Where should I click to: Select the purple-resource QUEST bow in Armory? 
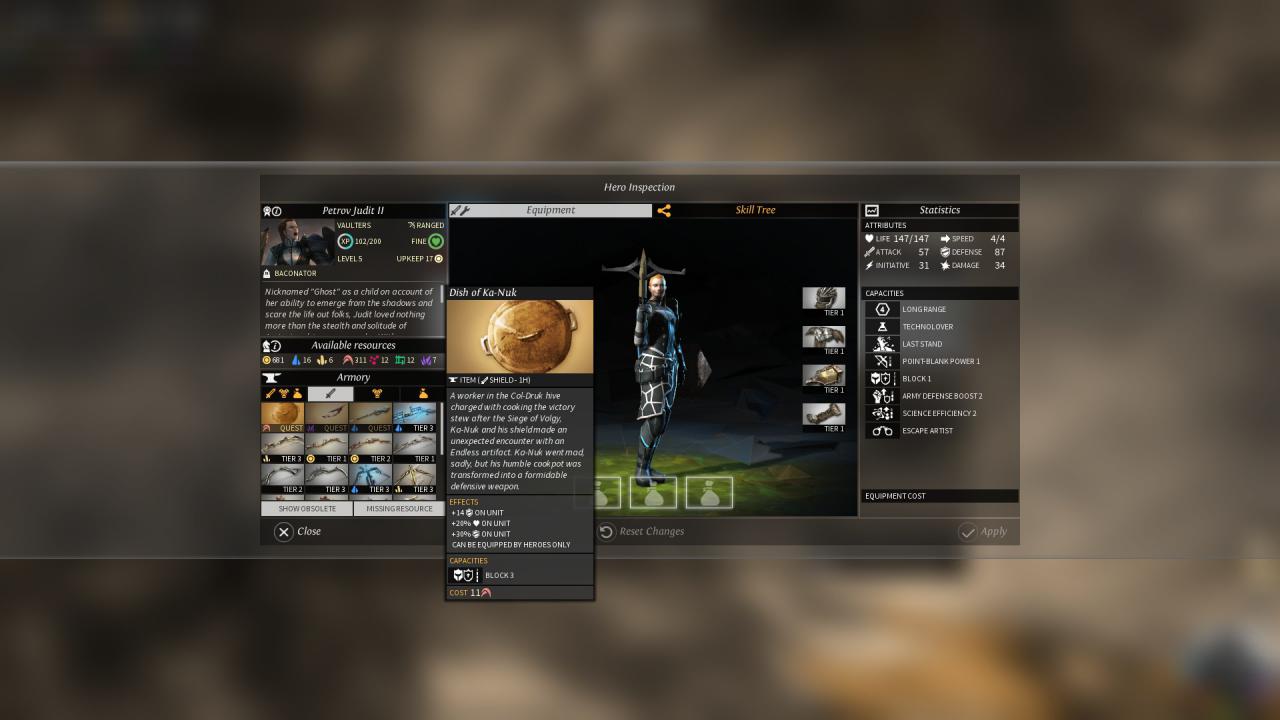tap(326, 417)
